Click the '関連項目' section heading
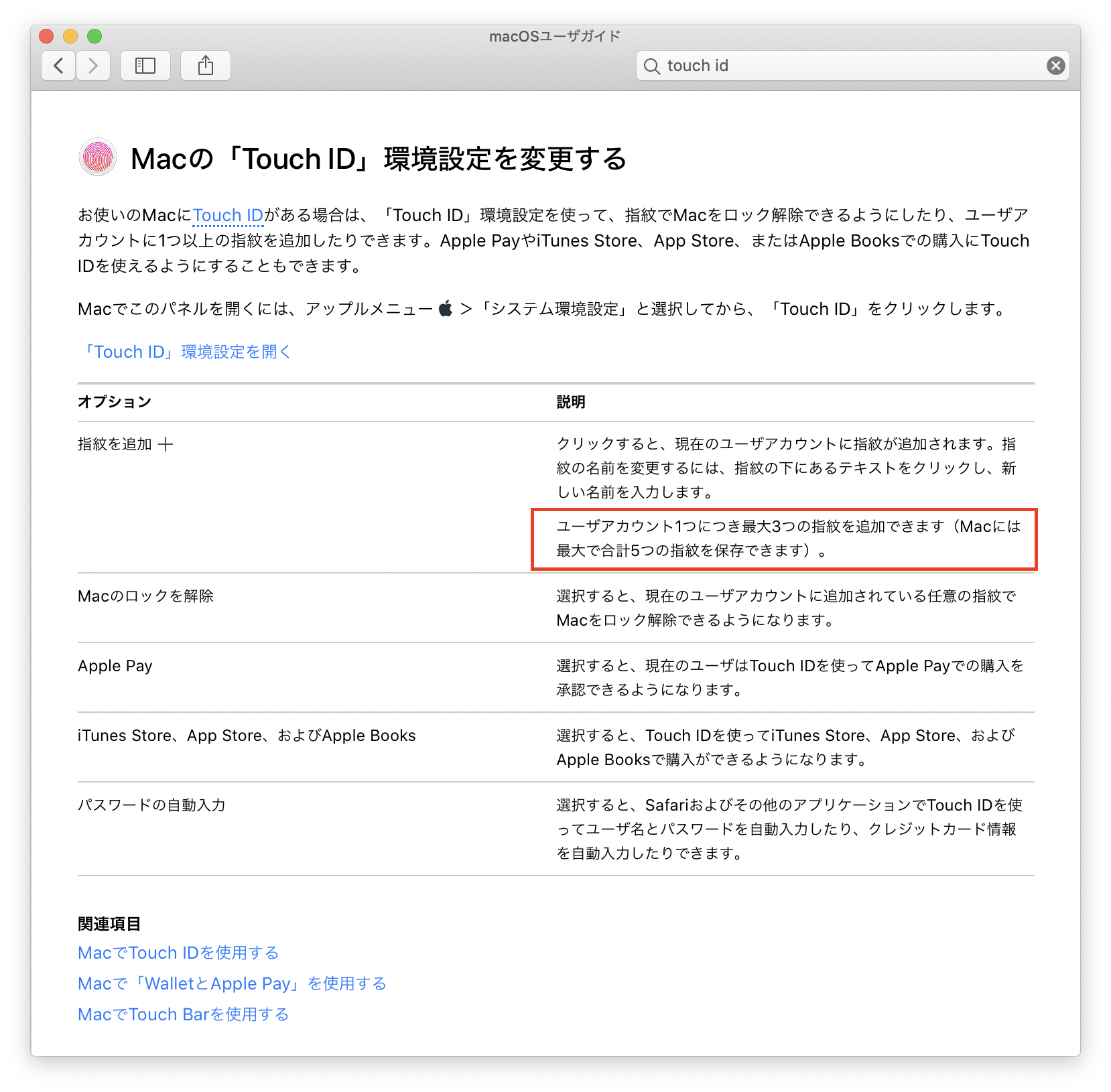The width and height of the screenshot is (1111, 1092). 109,925
